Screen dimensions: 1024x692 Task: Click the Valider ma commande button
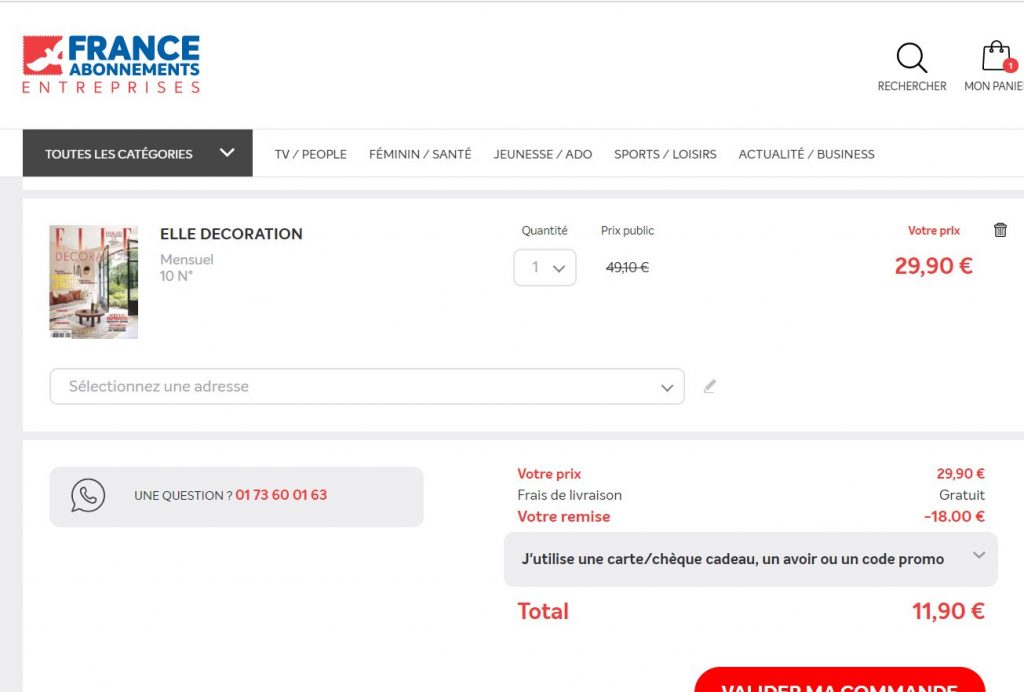840,682
